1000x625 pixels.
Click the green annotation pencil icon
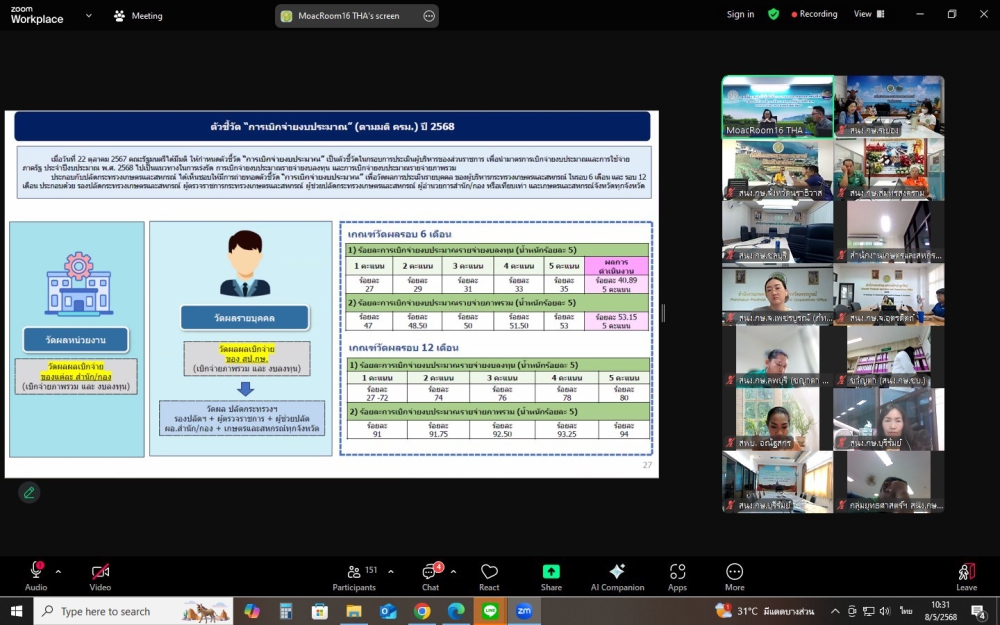[x=29, y=492]
